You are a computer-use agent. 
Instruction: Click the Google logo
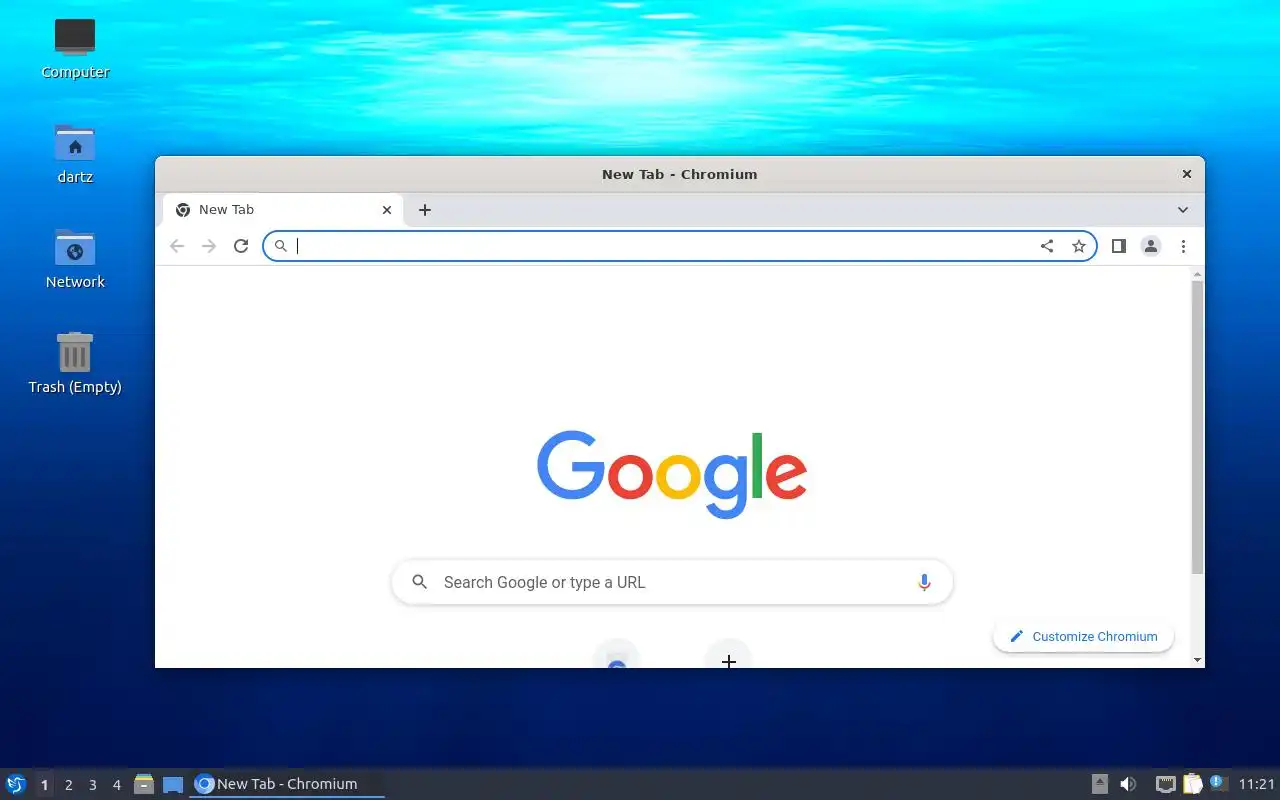(672, 475)
